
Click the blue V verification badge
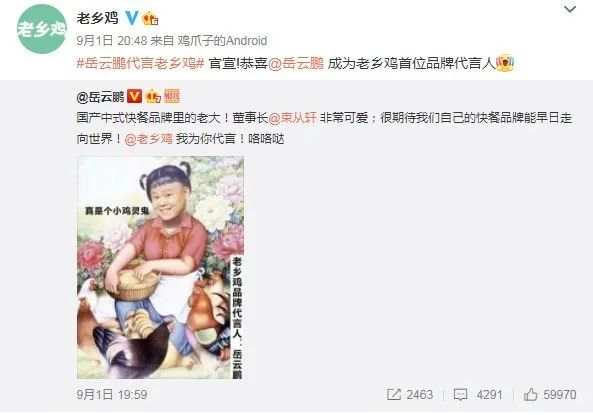coord(131,18)
